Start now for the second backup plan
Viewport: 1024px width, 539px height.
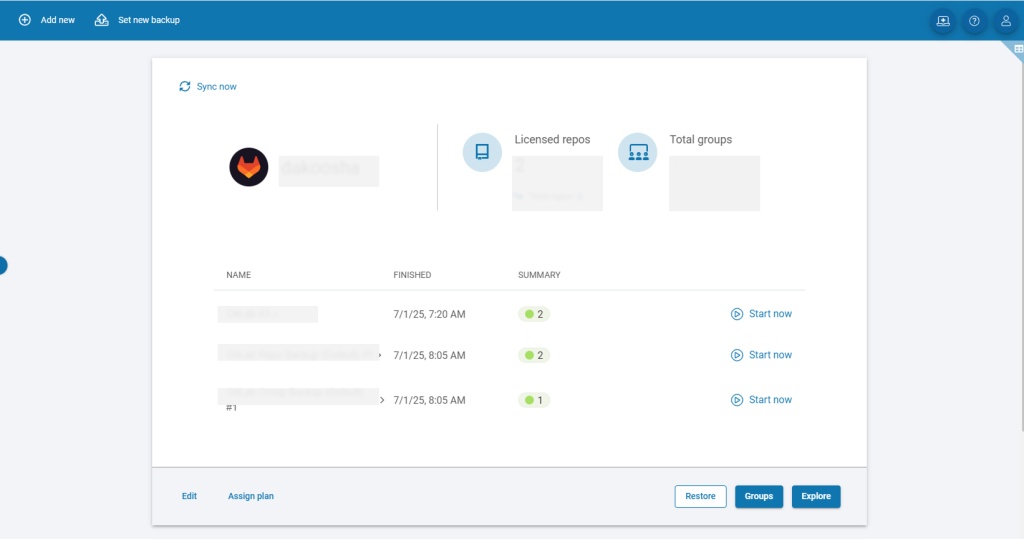[761, 355]
